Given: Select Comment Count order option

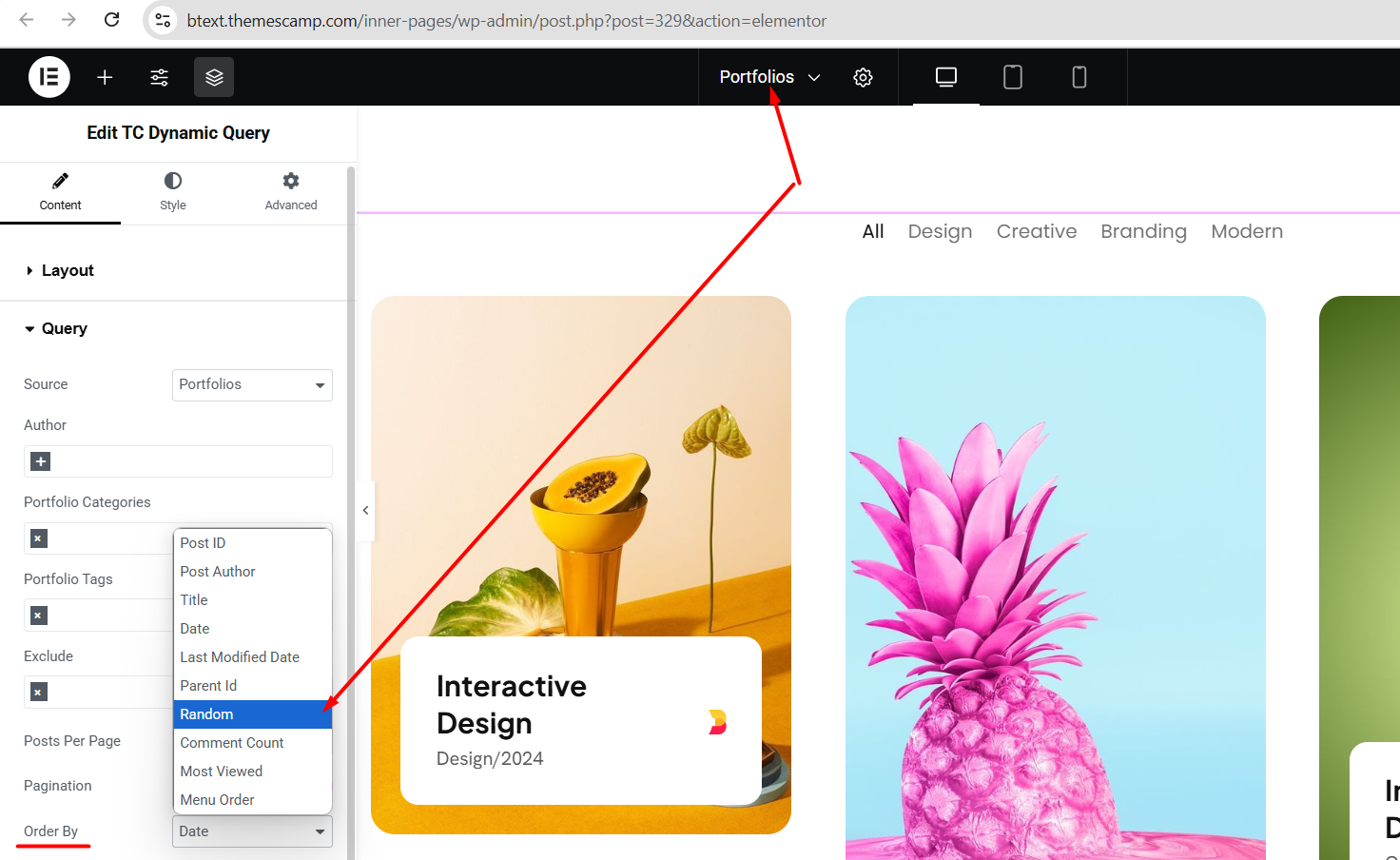Looking at the screenshot, I should click(x=252, y=743).
